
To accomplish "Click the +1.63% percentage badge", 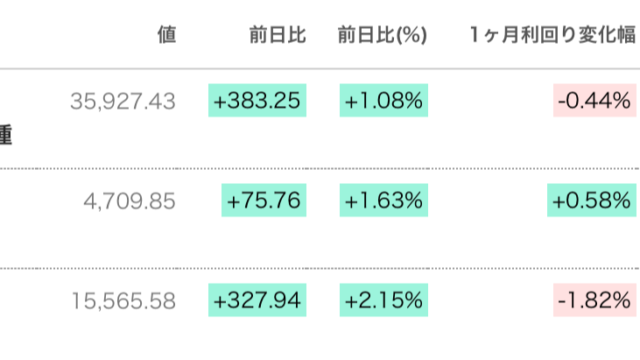I will (384, 200).
